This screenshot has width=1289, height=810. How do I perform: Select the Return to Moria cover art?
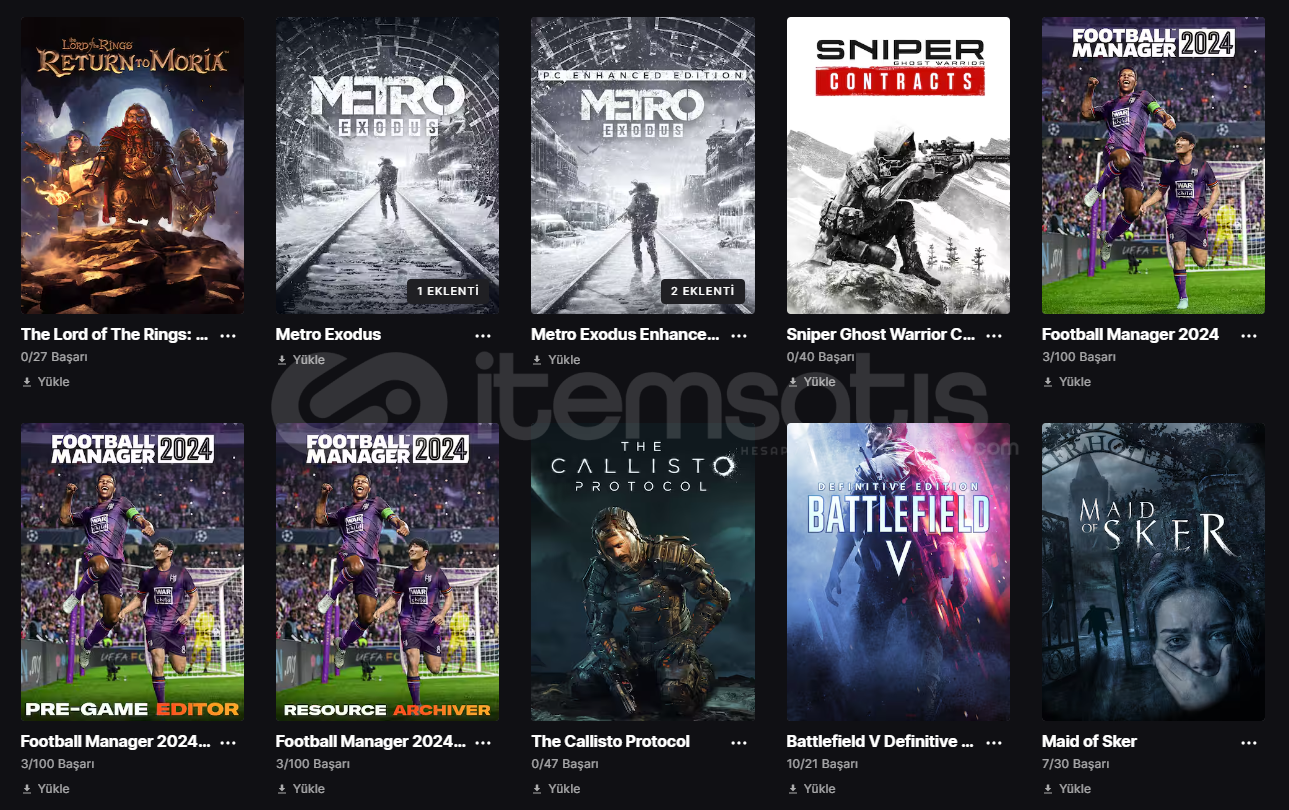(132, 165)
